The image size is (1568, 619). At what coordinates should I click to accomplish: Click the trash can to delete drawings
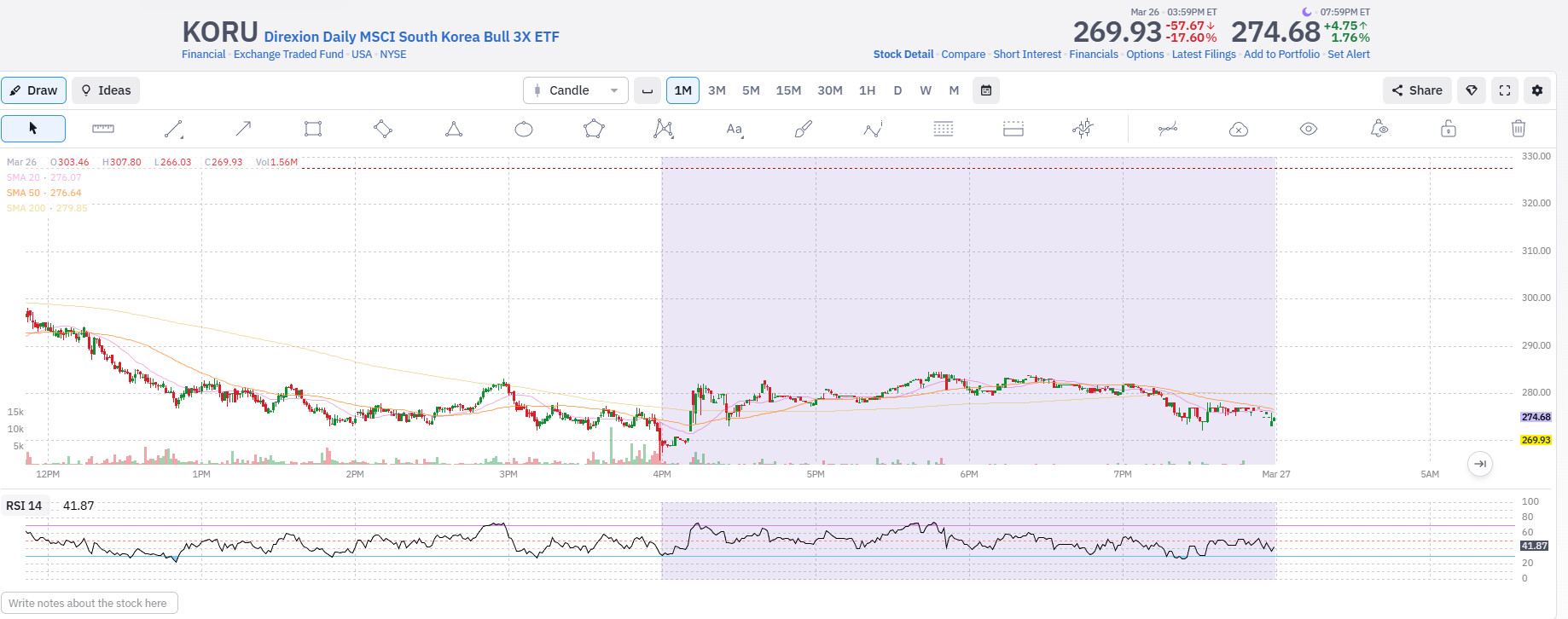tap(1519, 129)
